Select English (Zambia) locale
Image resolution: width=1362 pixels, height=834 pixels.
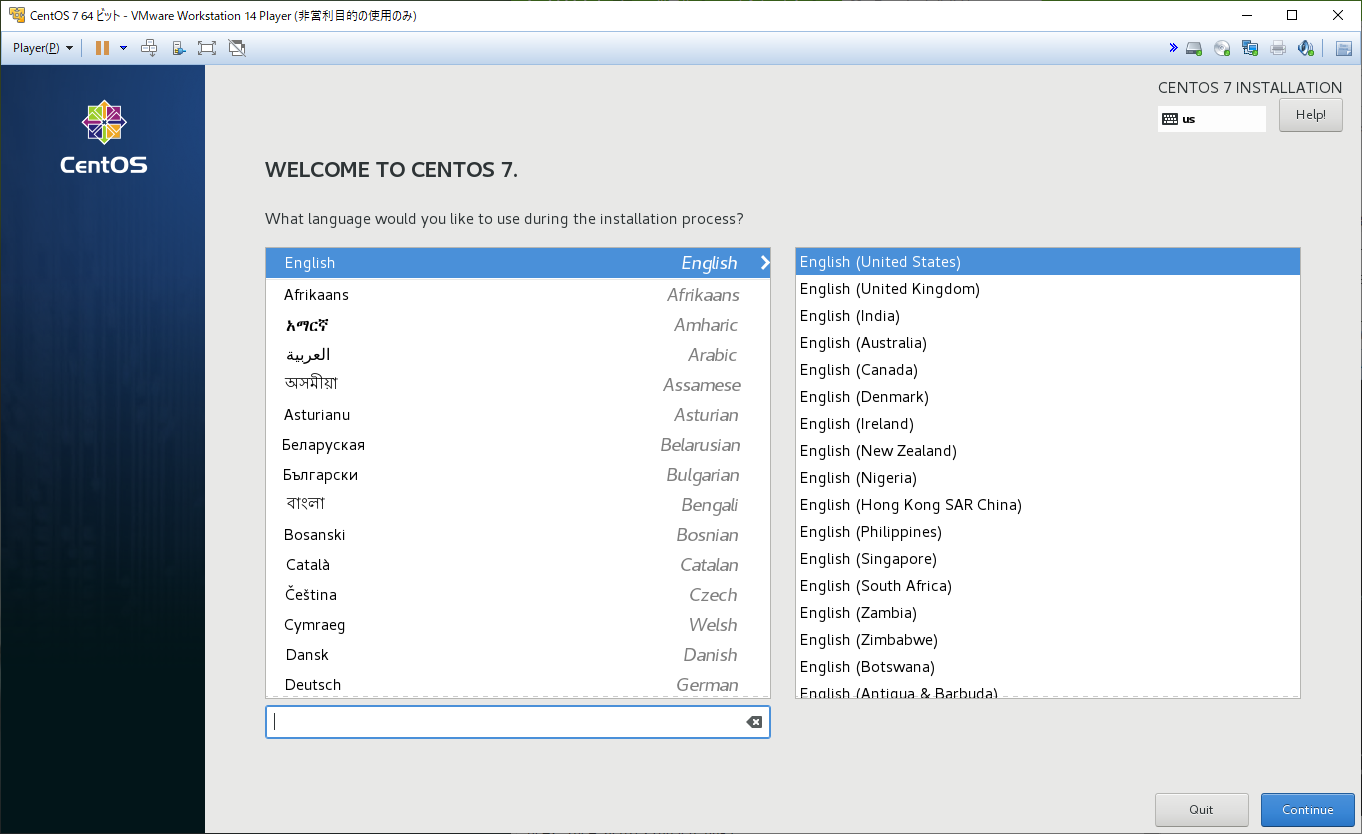click(x=1048, y=613)
